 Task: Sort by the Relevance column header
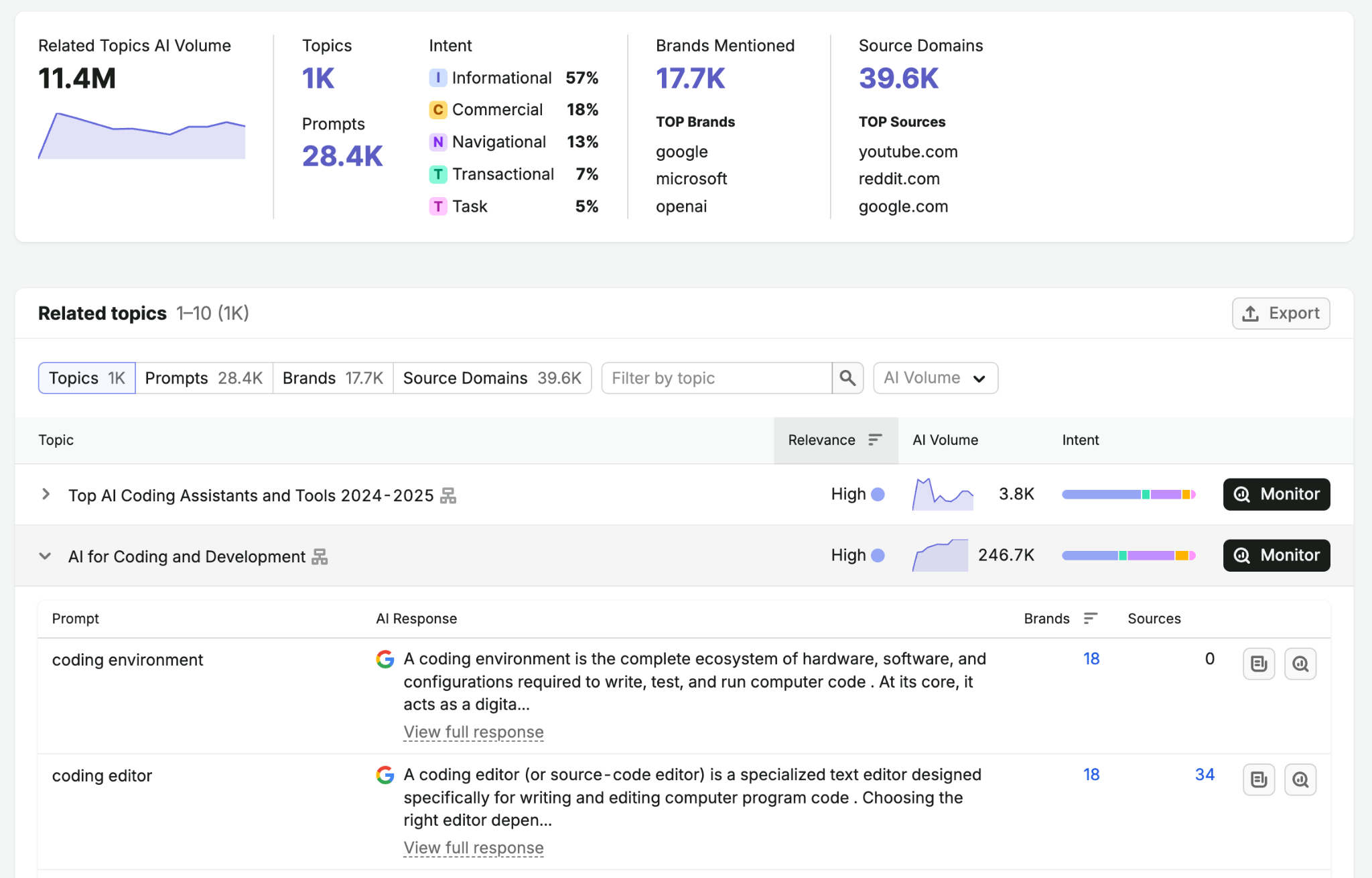(835, 440)
